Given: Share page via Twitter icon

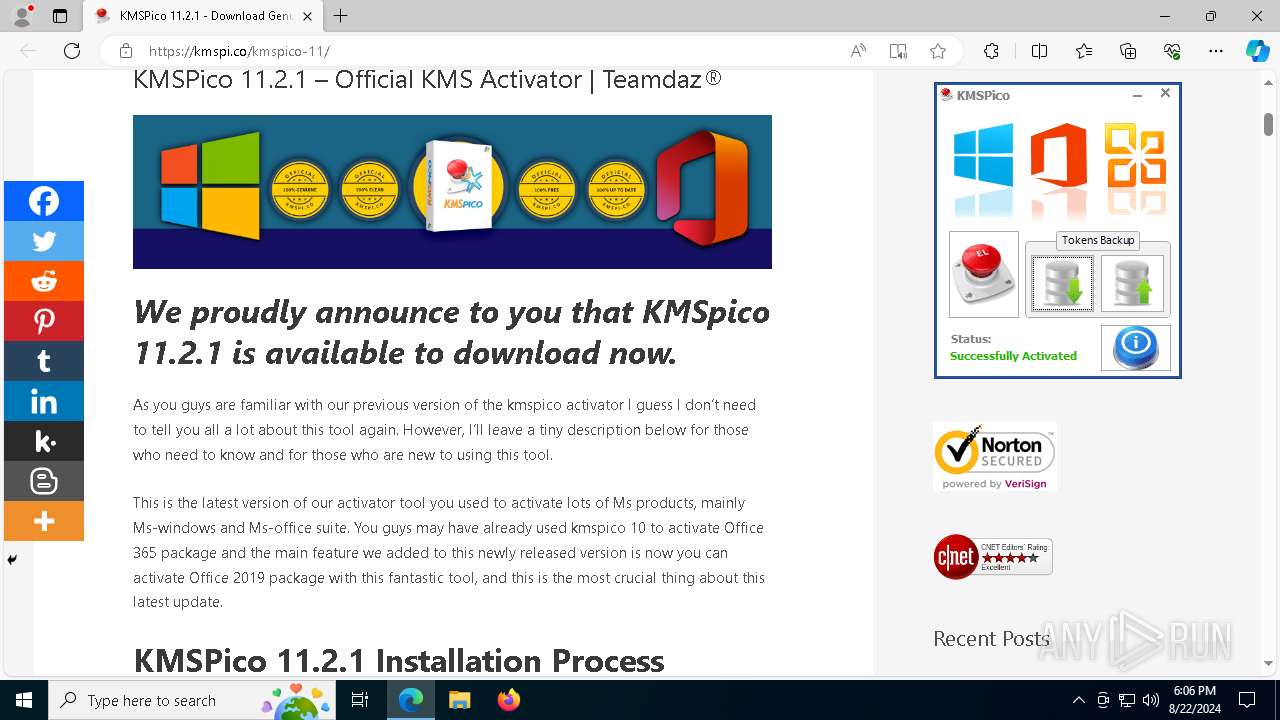Looking at the screenshot, I should pyautogui.click(x=44, y=241).
